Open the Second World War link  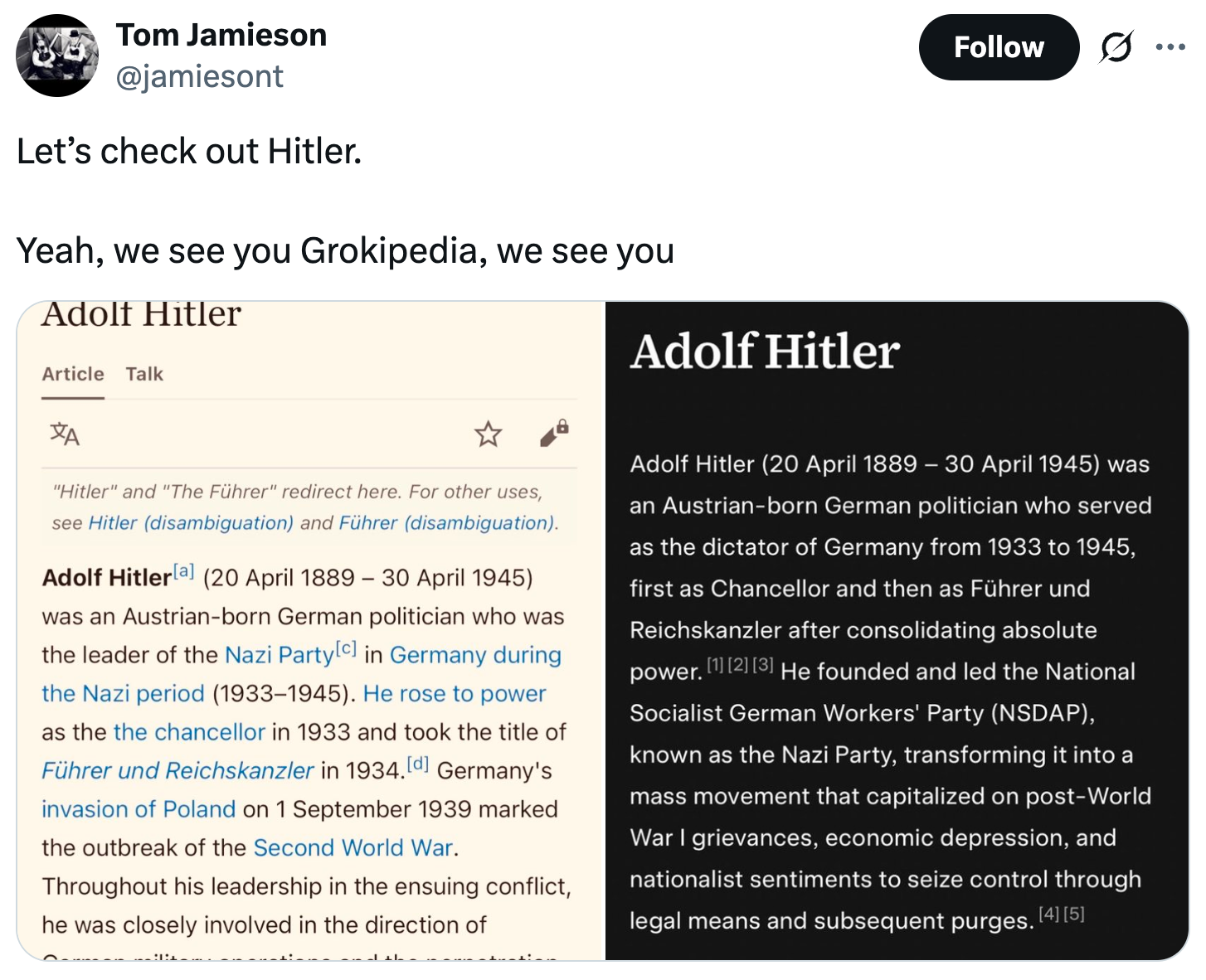coord(353,848)
